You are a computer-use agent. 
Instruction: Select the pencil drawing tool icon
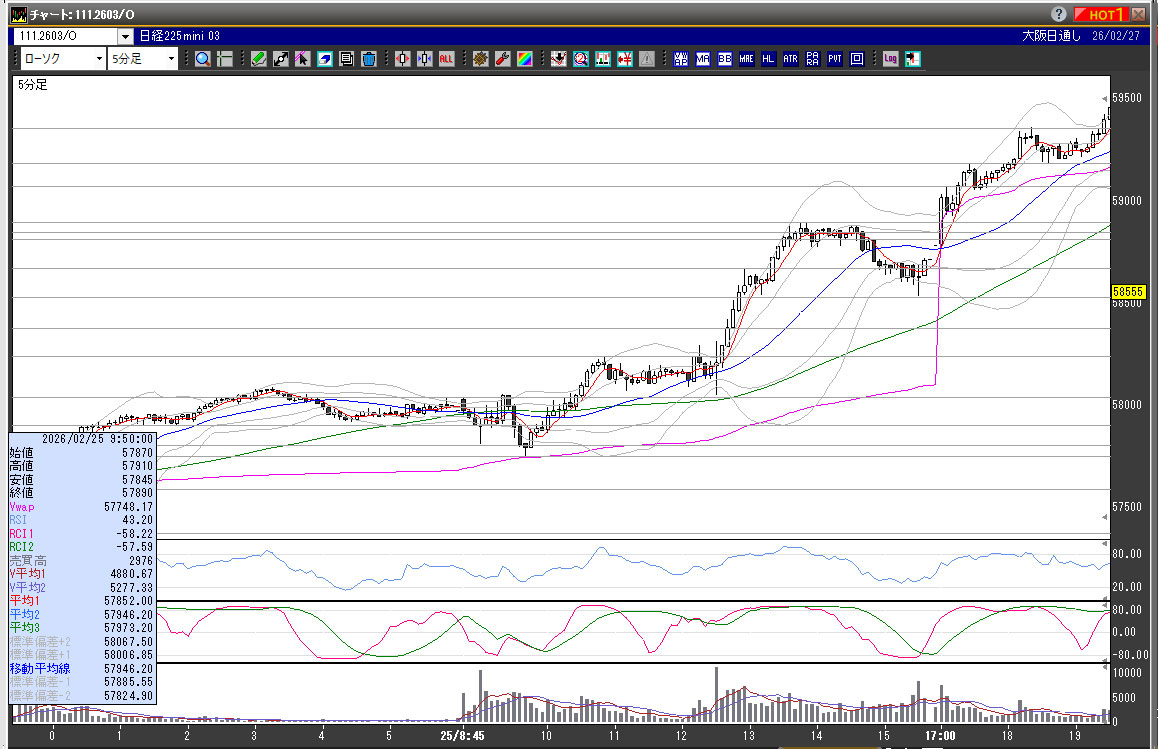coord(258,59)
